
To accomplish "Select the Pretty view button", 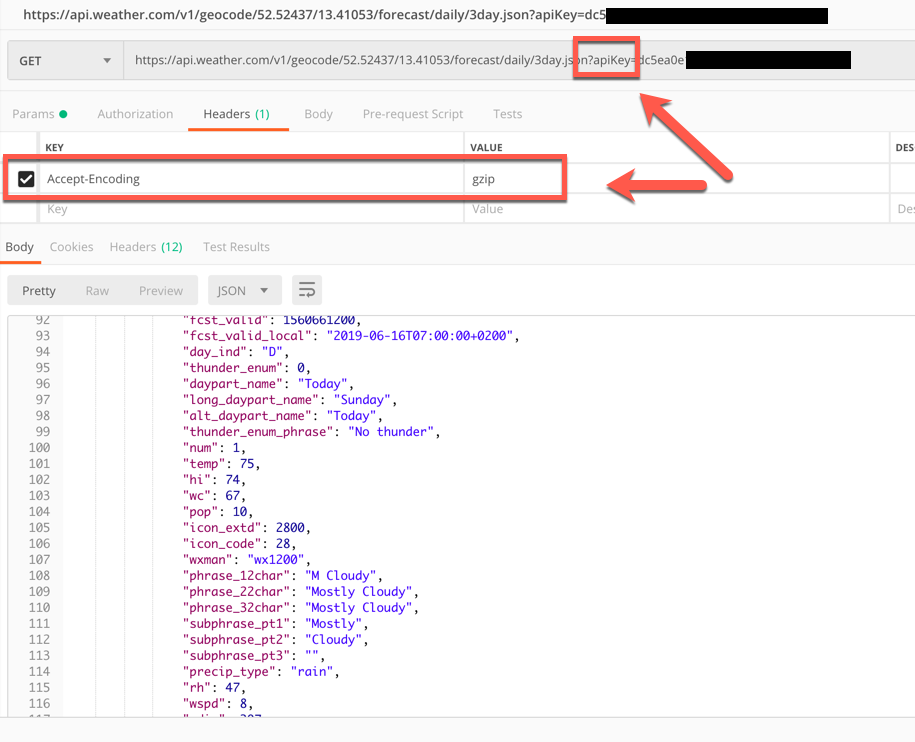I will pyautogui.click(x=39, y=291).
